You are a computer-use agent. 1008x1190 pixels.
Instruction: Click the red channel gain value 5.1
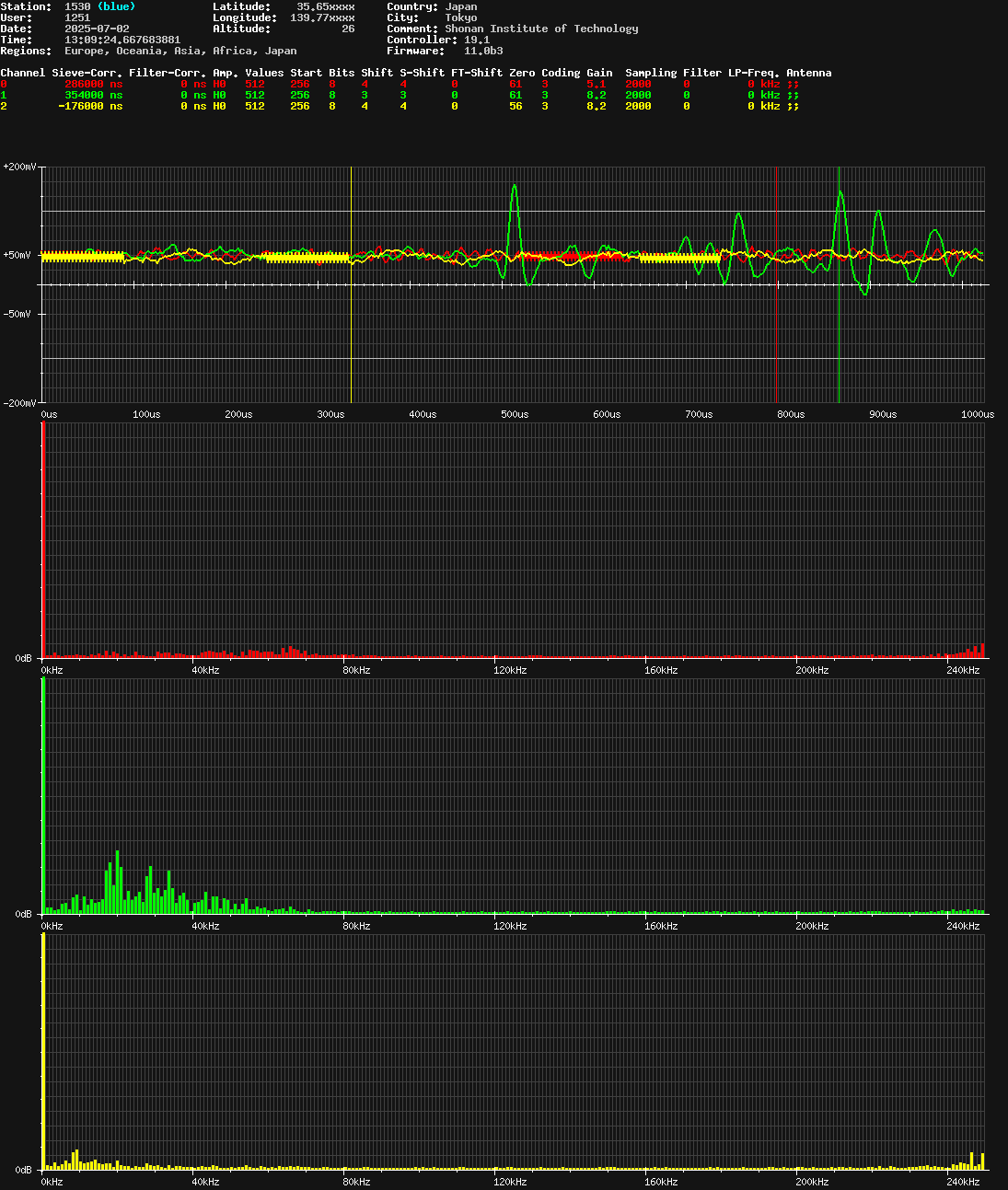pyautogui.click(x=597, y=84)
